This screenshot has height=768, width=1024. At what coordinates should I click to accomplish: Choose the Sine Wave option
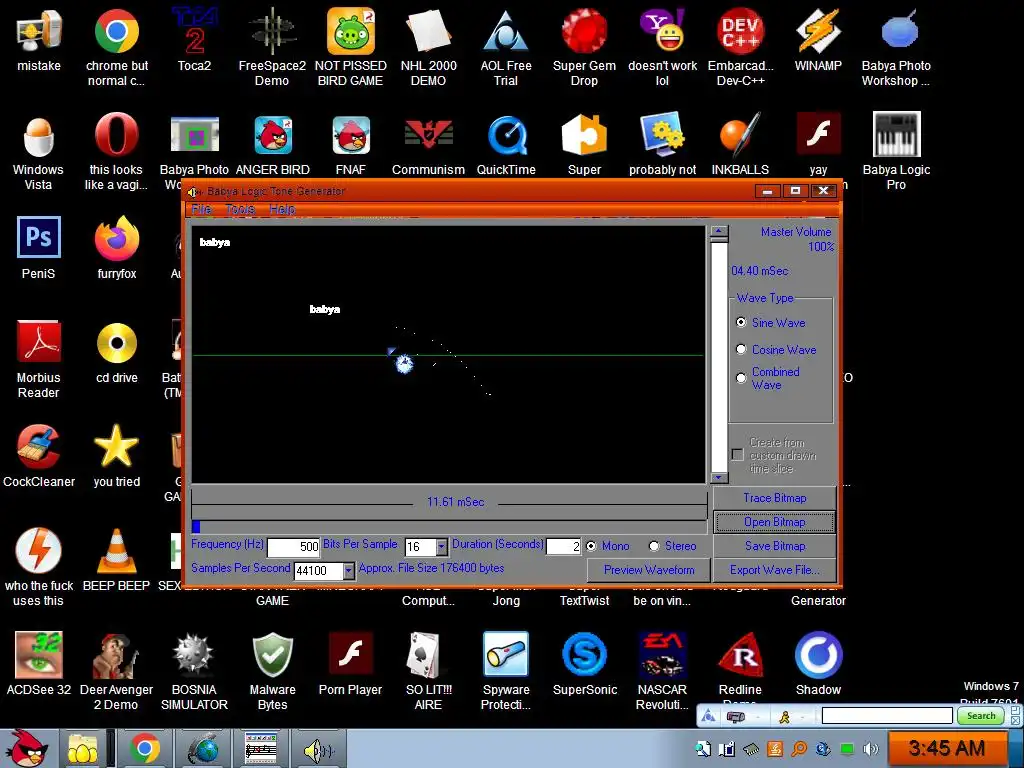coord(741,322)
